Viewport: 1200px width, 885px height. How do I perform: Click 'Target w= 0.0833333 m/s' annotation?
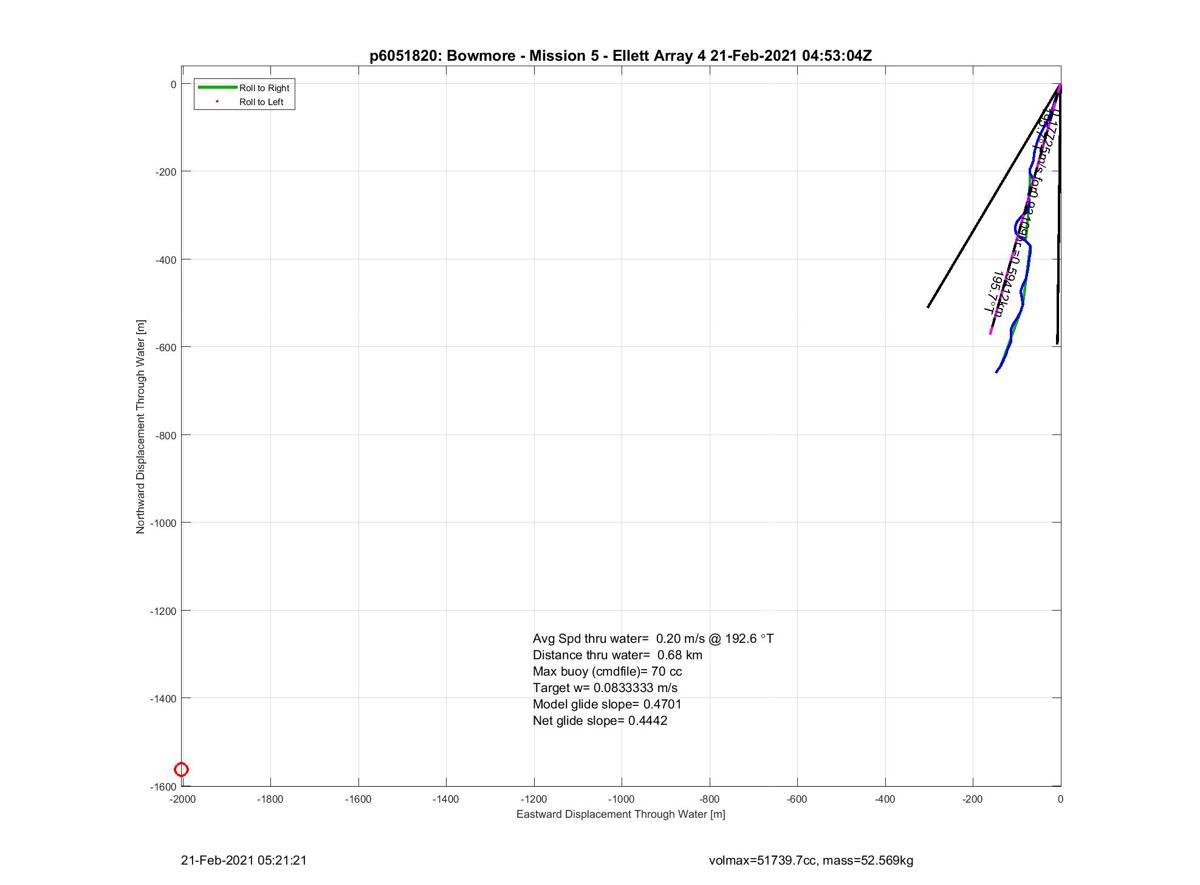coord(605,688)
